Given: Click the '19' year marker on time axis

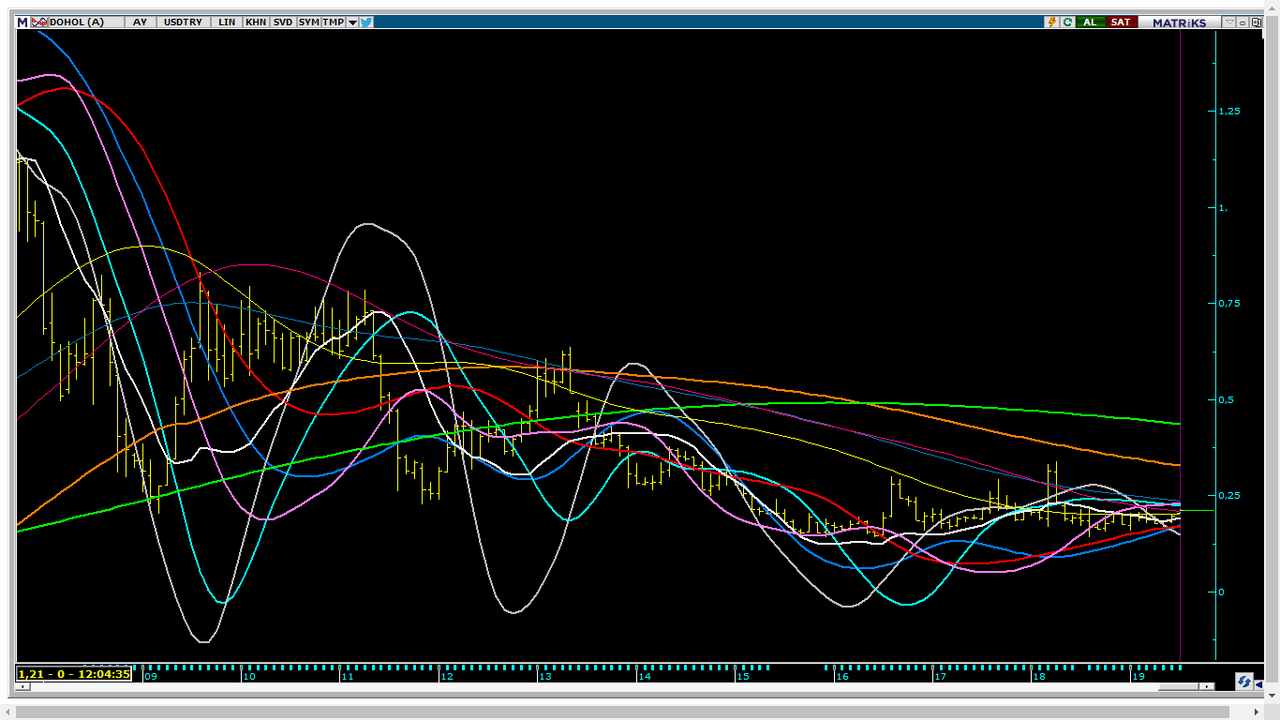Looking at the screenshot, I should (x=1138, y=676).
